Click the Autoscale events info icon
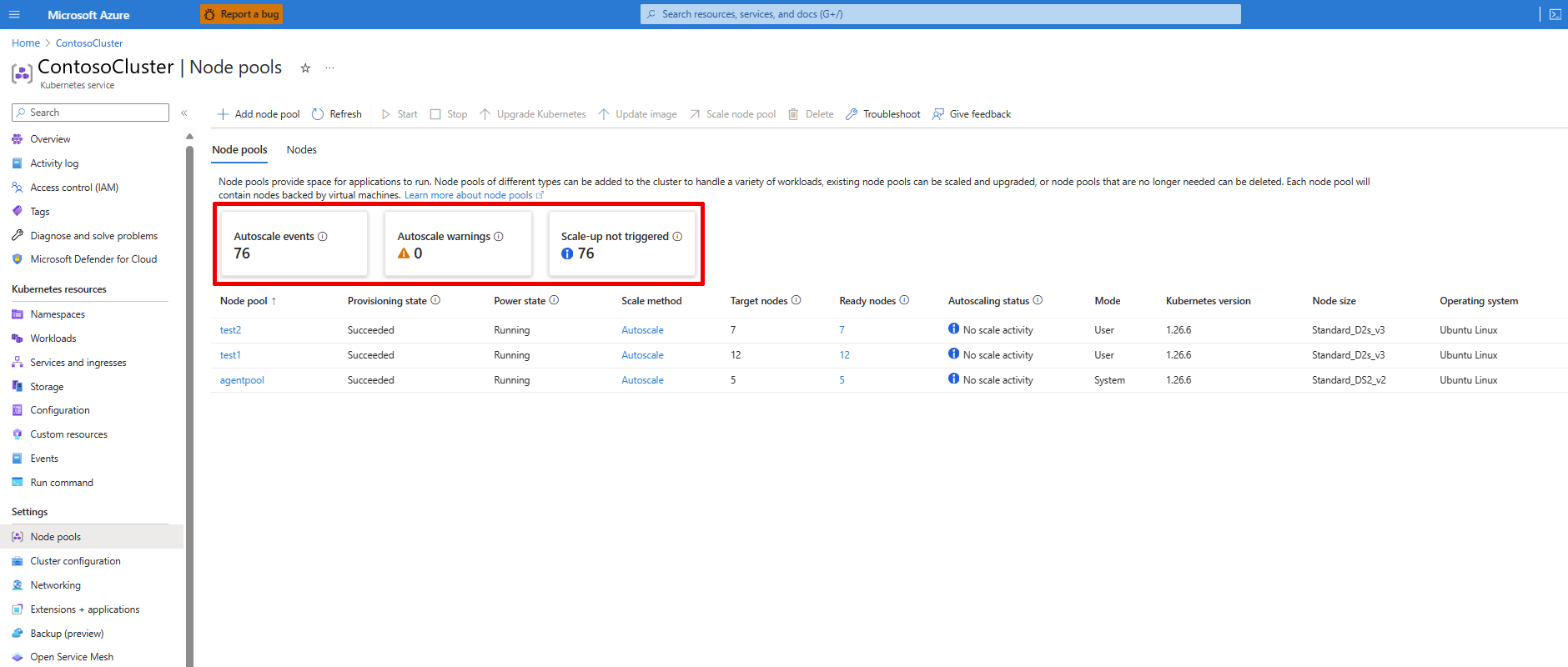The width and height of the screenshot is (1568, 667). pos(323,237)
